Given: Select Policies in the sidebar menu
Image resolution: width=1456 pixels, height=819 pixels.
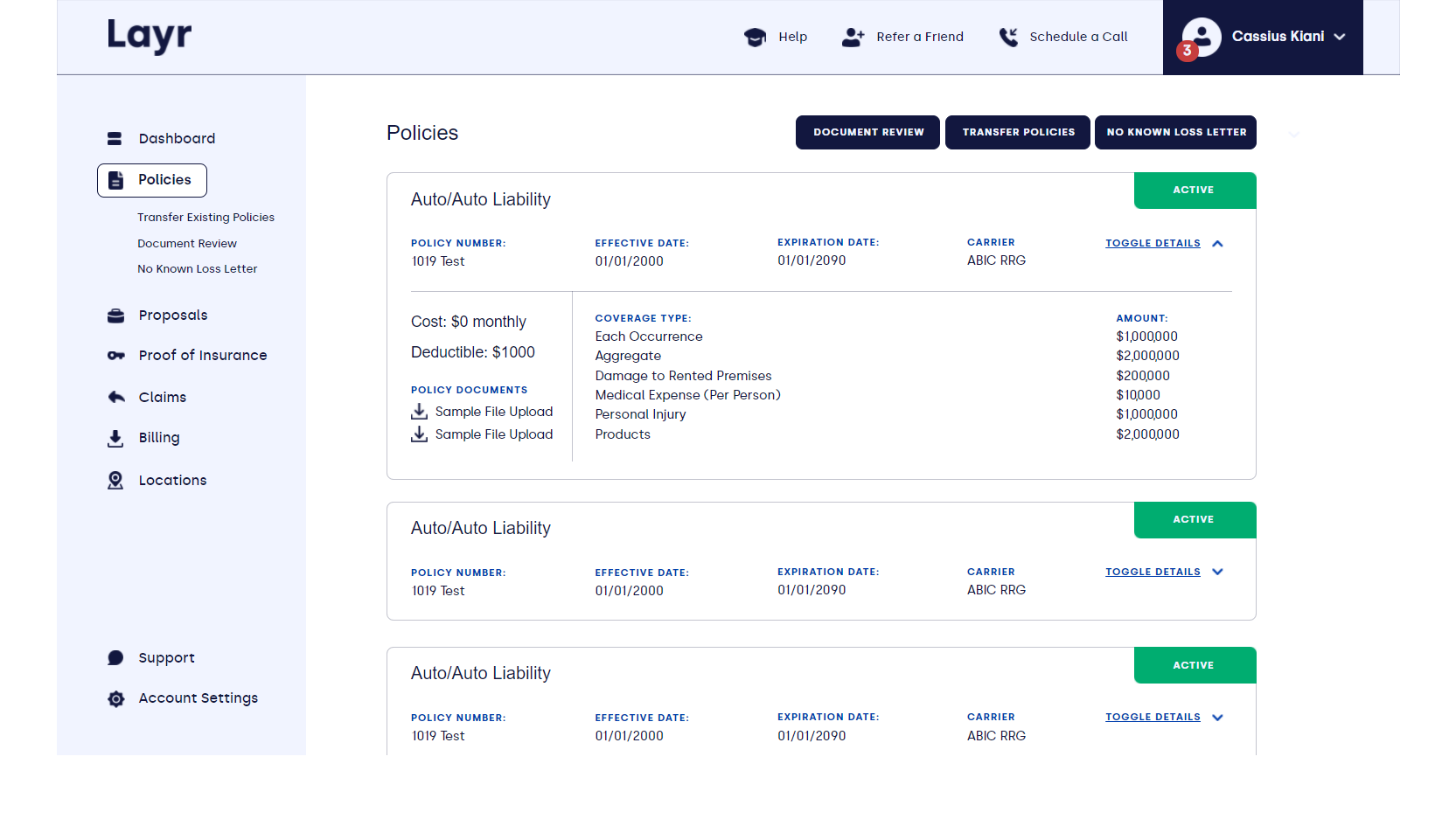Looking at the screenshot, I should (164, 179).
